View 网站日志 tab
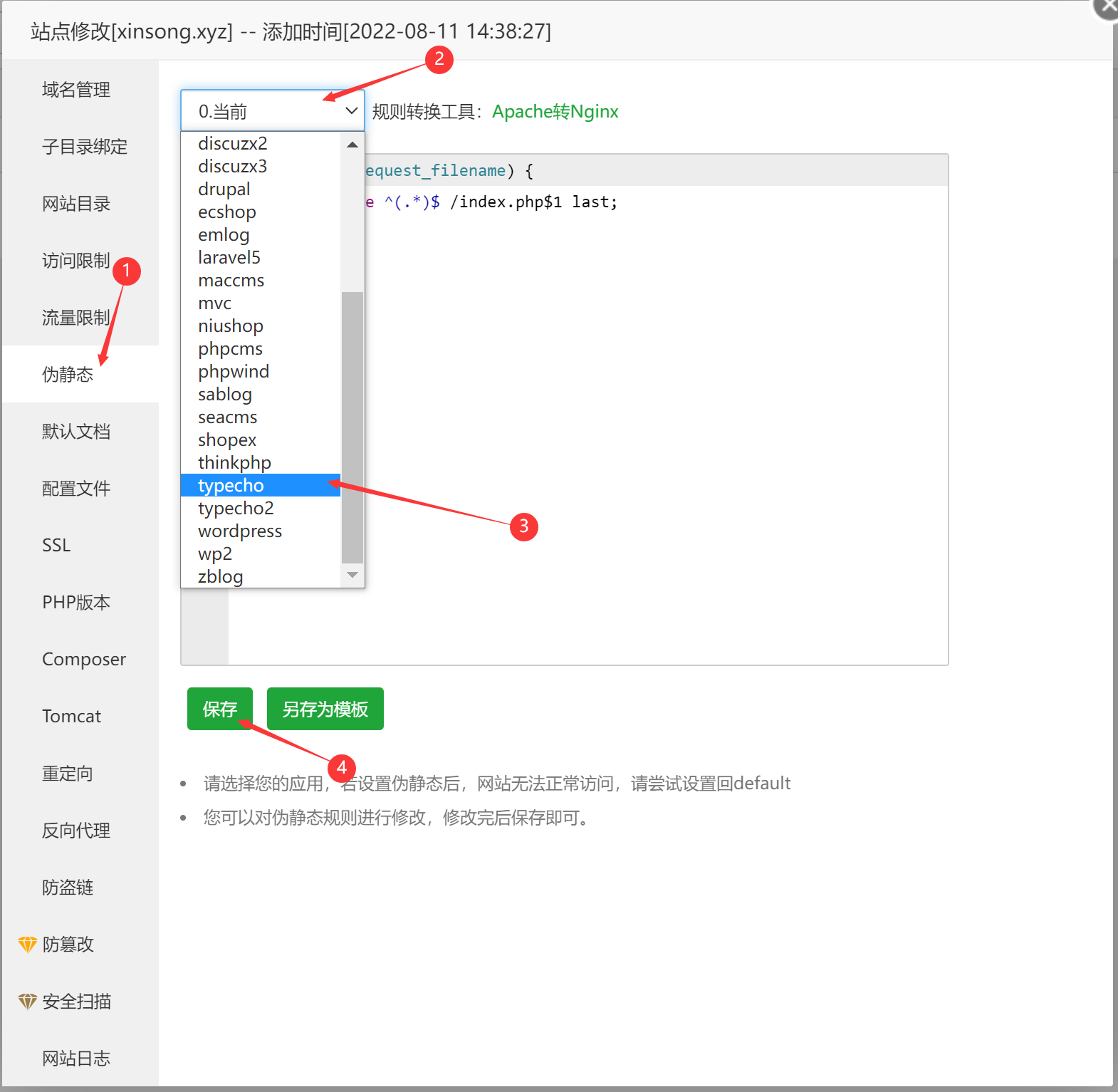The width and height of the screenshot is (1118, 1092). 76,1059
